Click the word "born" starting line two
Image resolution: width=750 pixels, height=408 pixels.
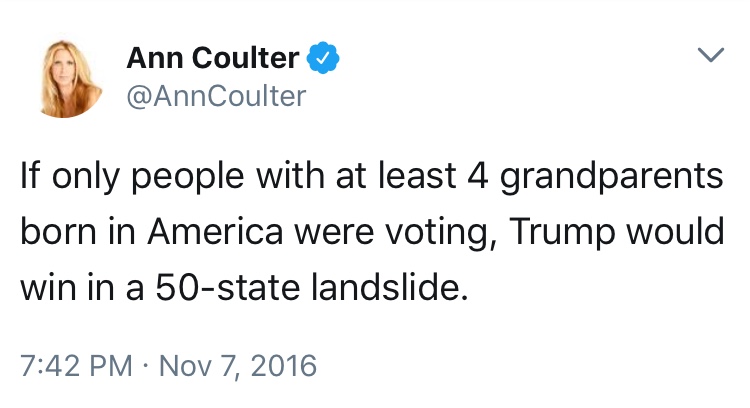58,231
